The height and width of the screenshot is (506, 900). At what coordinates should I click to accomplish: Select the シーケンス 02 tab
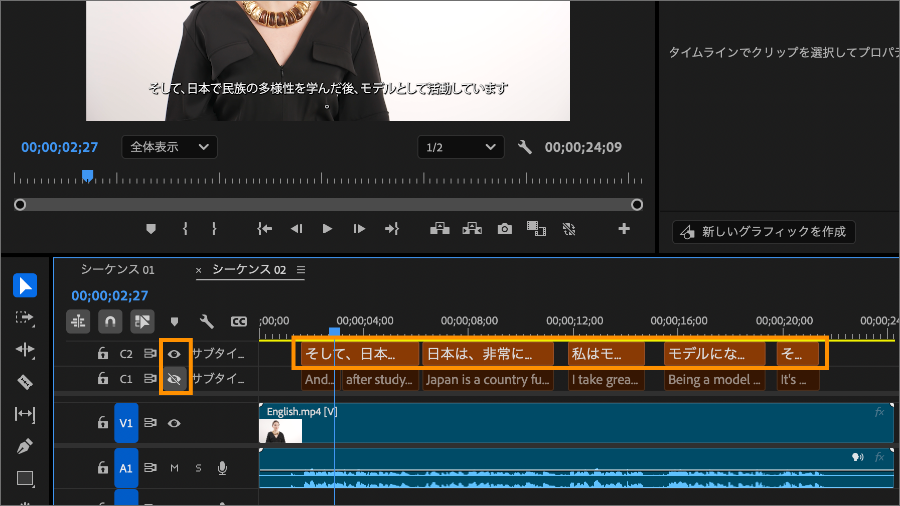click(x=249, y=270)
